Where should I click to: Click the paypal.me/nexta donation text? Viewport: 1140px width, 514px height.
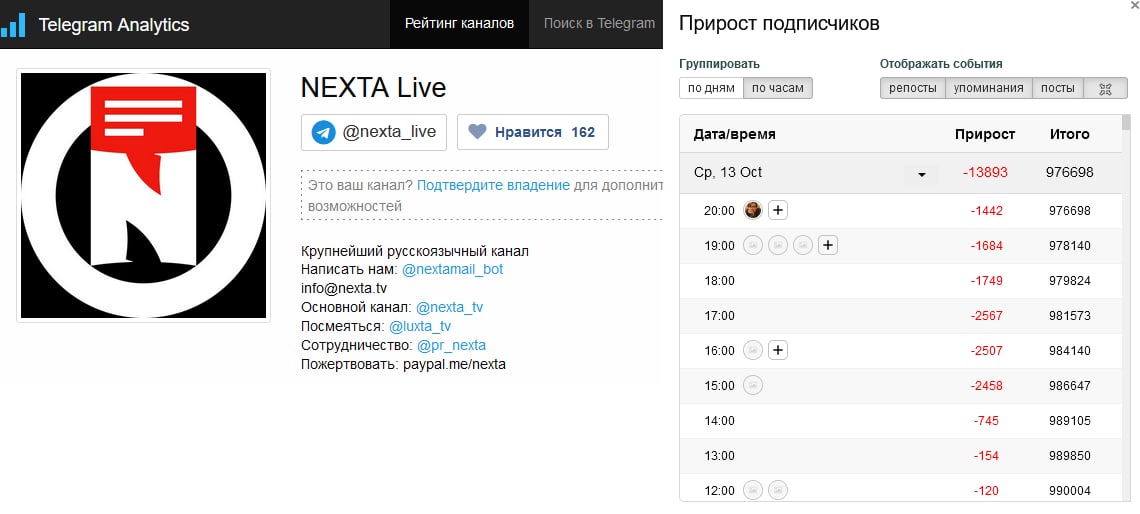pos(454,364)
